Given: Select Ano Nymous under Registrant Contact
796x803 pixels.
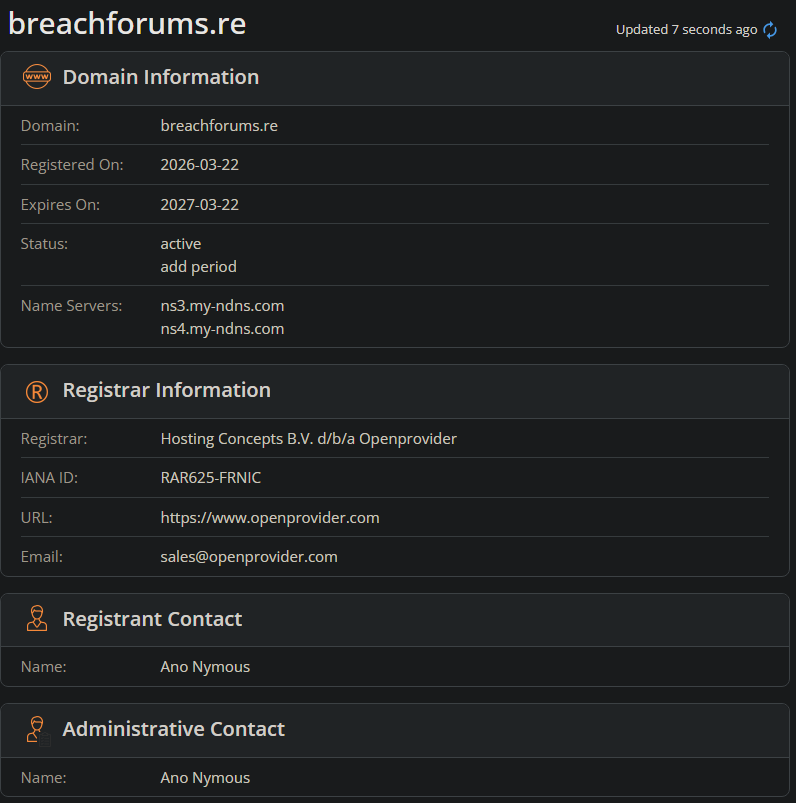Looking at the screenshot, I should point(205,667).
